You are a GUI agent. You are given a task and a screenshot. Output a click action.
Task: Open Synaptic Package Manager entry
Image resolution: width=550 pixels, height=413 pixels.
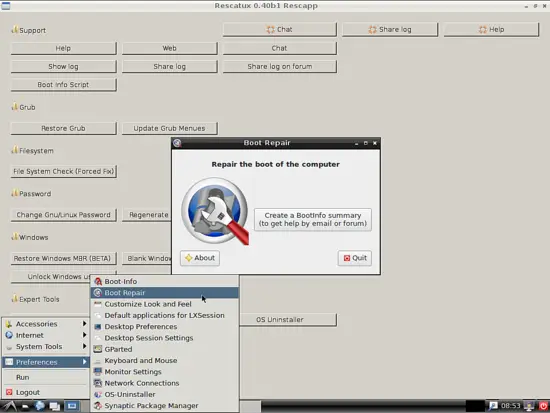pyautogui.click(x=165, y=406)
